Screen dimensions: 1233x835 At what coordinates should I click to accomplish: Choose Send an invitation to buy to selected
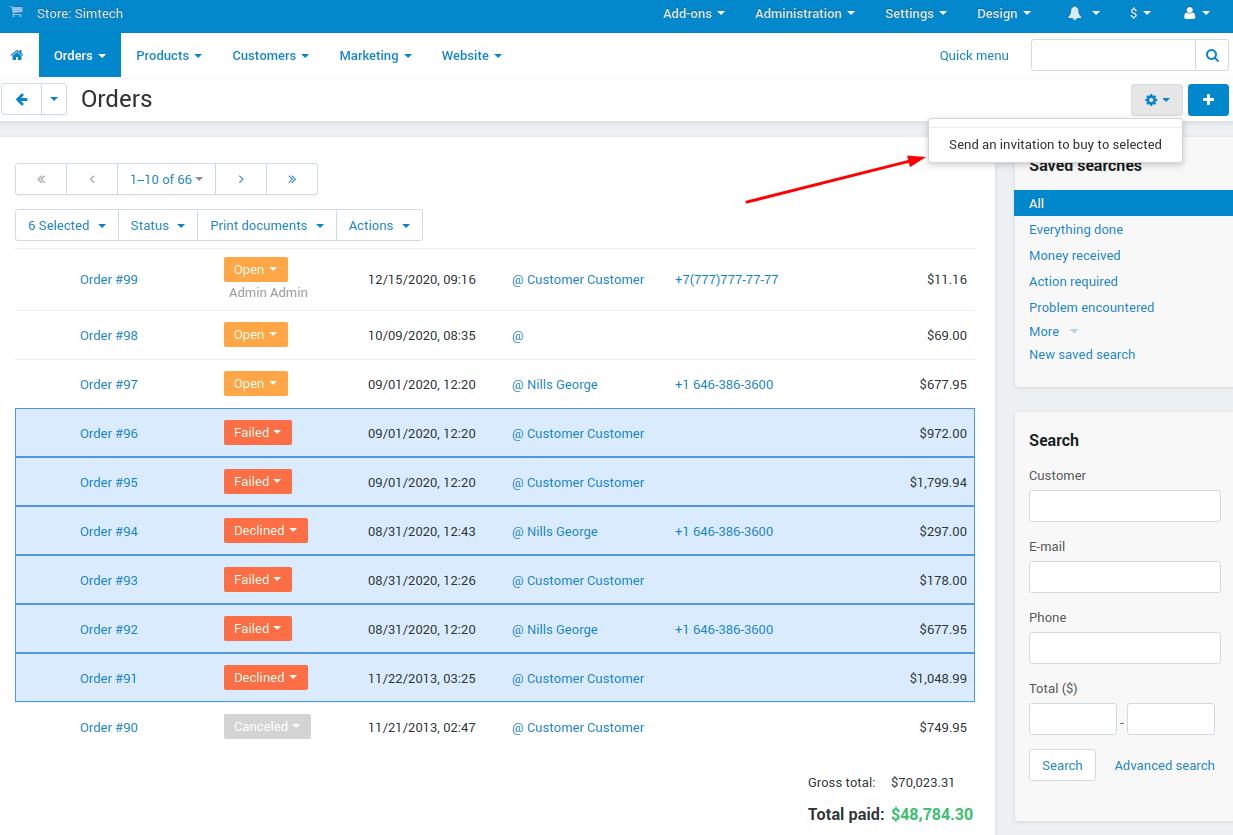1055,145
